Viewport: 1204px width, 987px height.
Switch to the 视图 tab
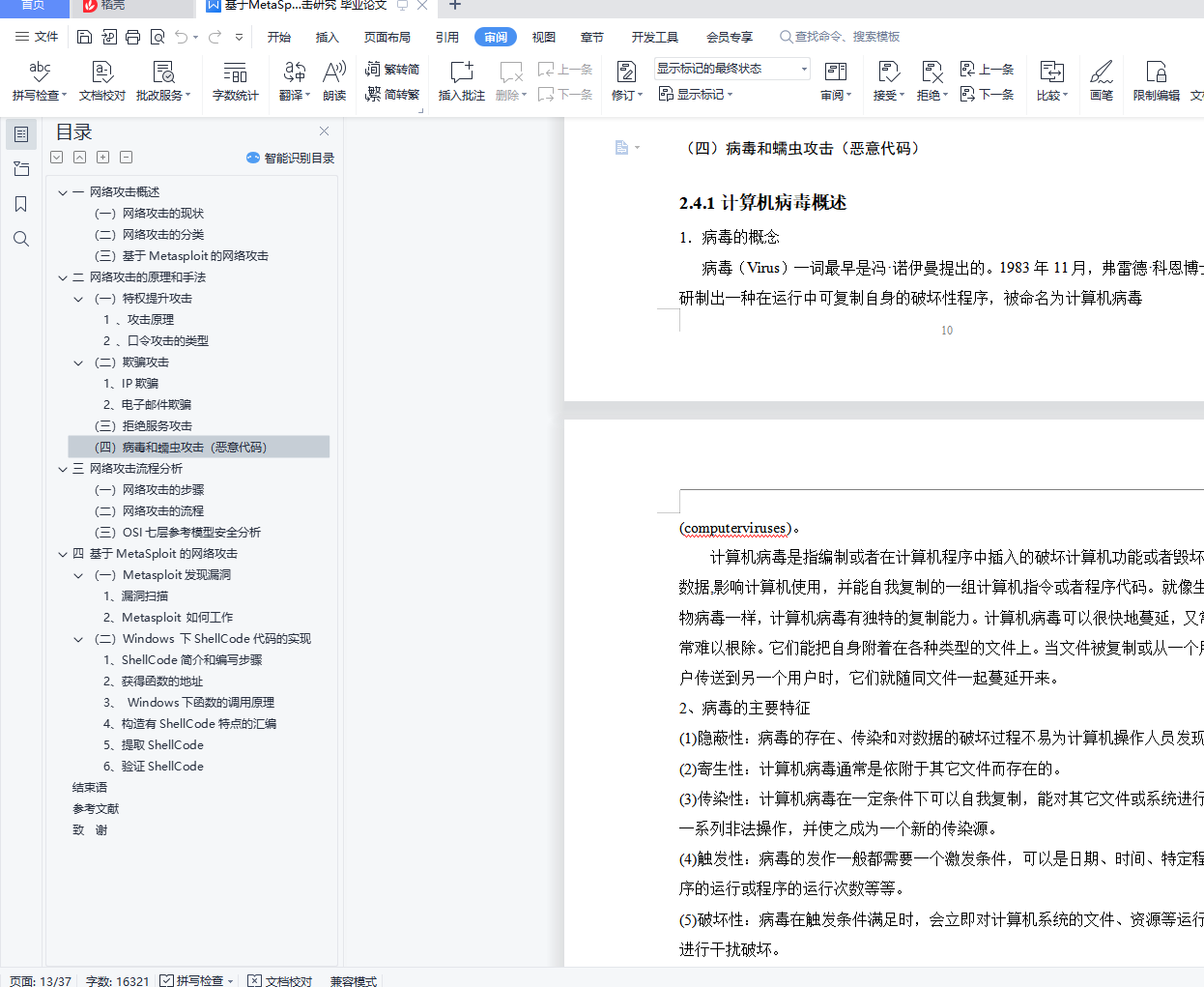(544, 37)
